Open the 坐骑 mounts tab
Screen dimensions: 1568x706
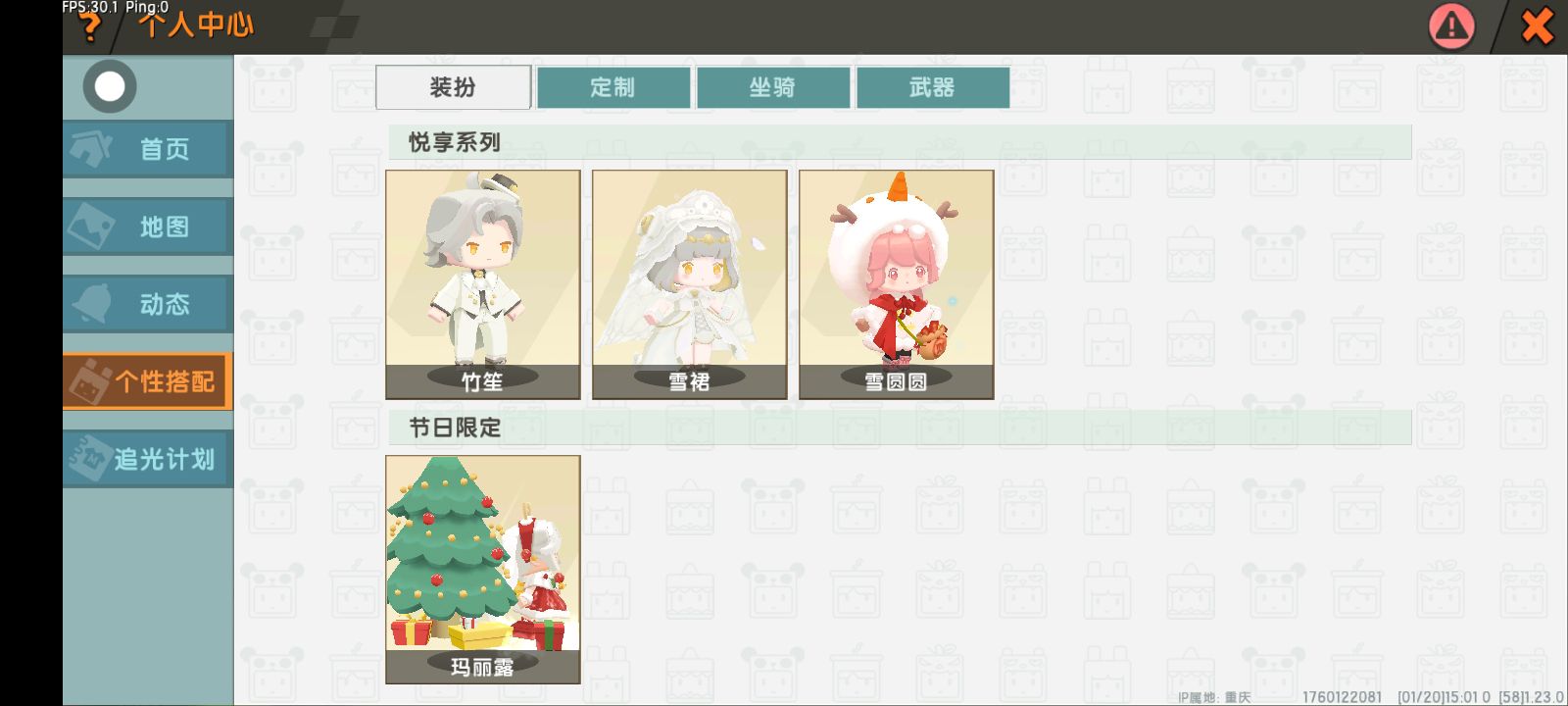772,87
